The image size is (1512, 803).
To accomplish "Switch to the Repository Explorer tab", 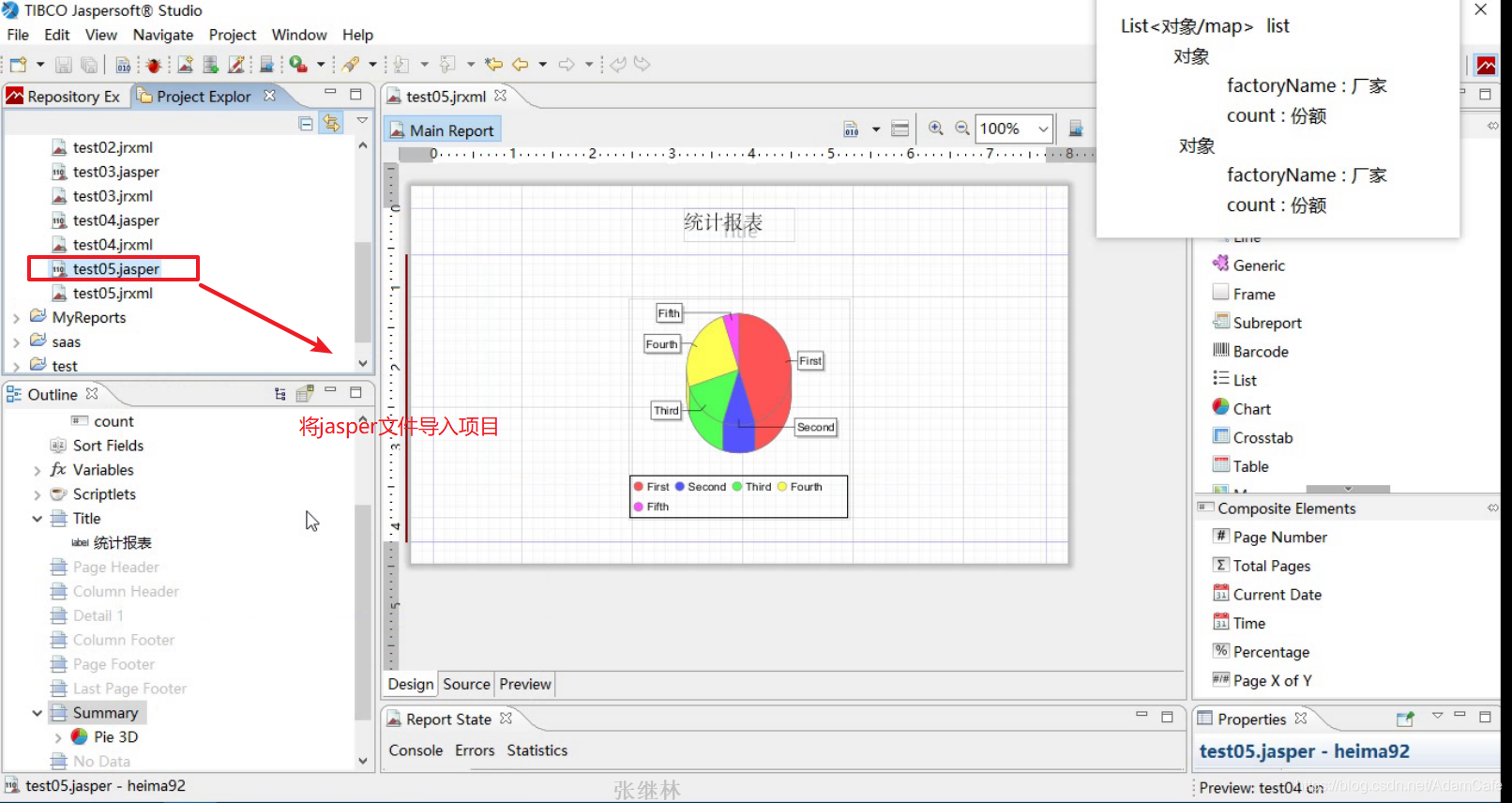I will [x=64, y=97].
